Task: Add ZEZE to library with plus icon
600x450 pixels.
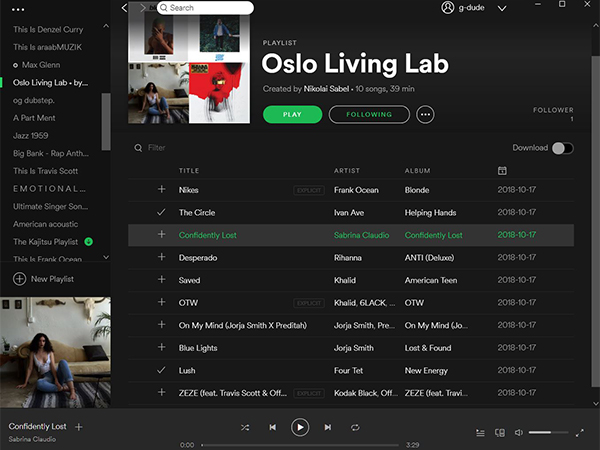Action: point(161,392)
